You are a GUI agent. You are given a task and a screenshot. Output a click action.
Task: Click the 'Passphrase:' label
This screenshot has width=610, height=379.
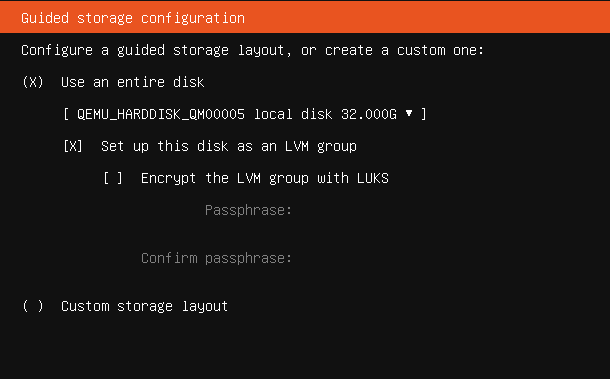248,211
